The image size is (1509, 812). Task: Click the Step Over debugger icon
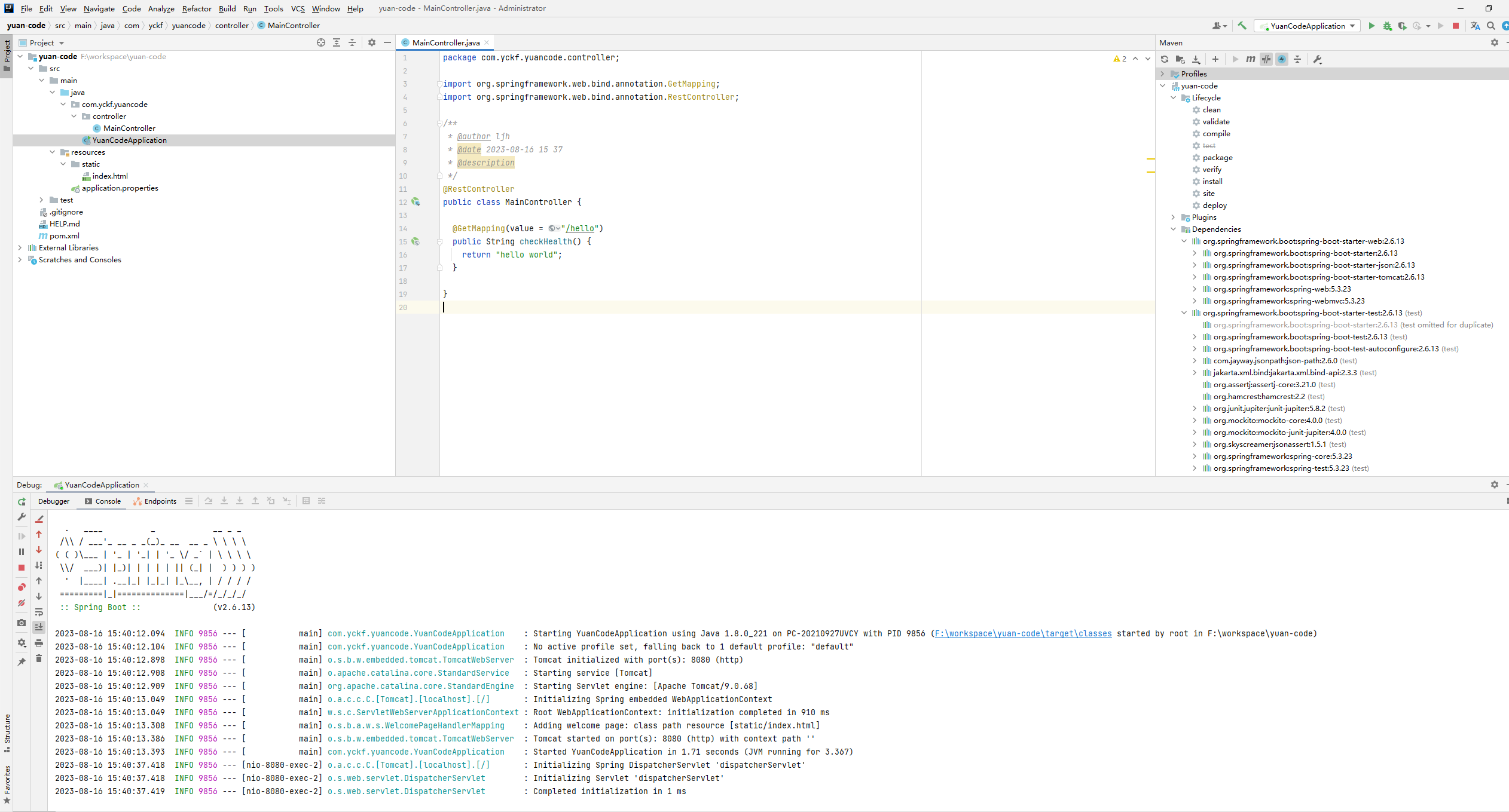[206, 501]
